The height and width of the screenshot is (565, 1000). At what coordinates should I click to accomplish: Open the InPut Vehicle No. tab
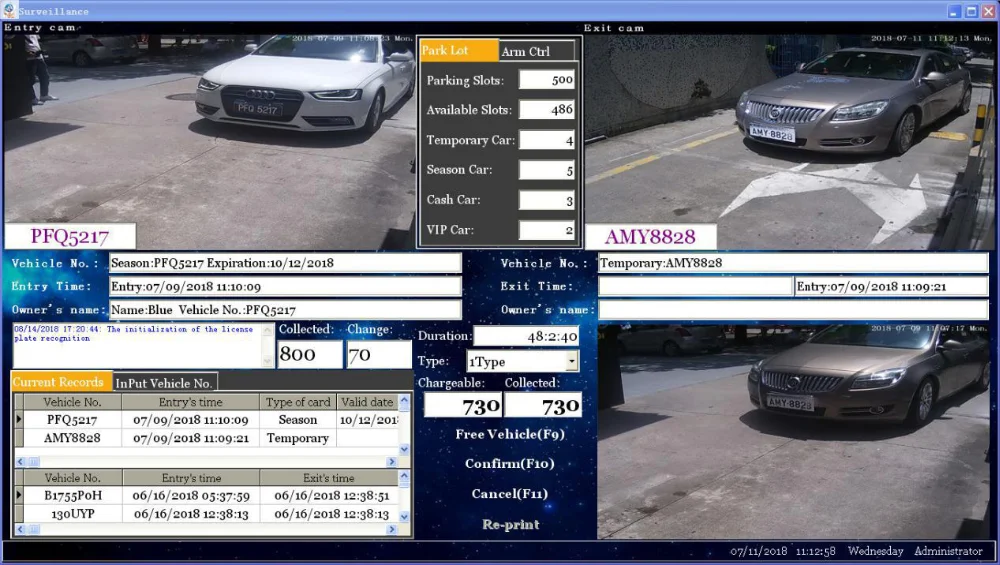(x=164, y=383)
